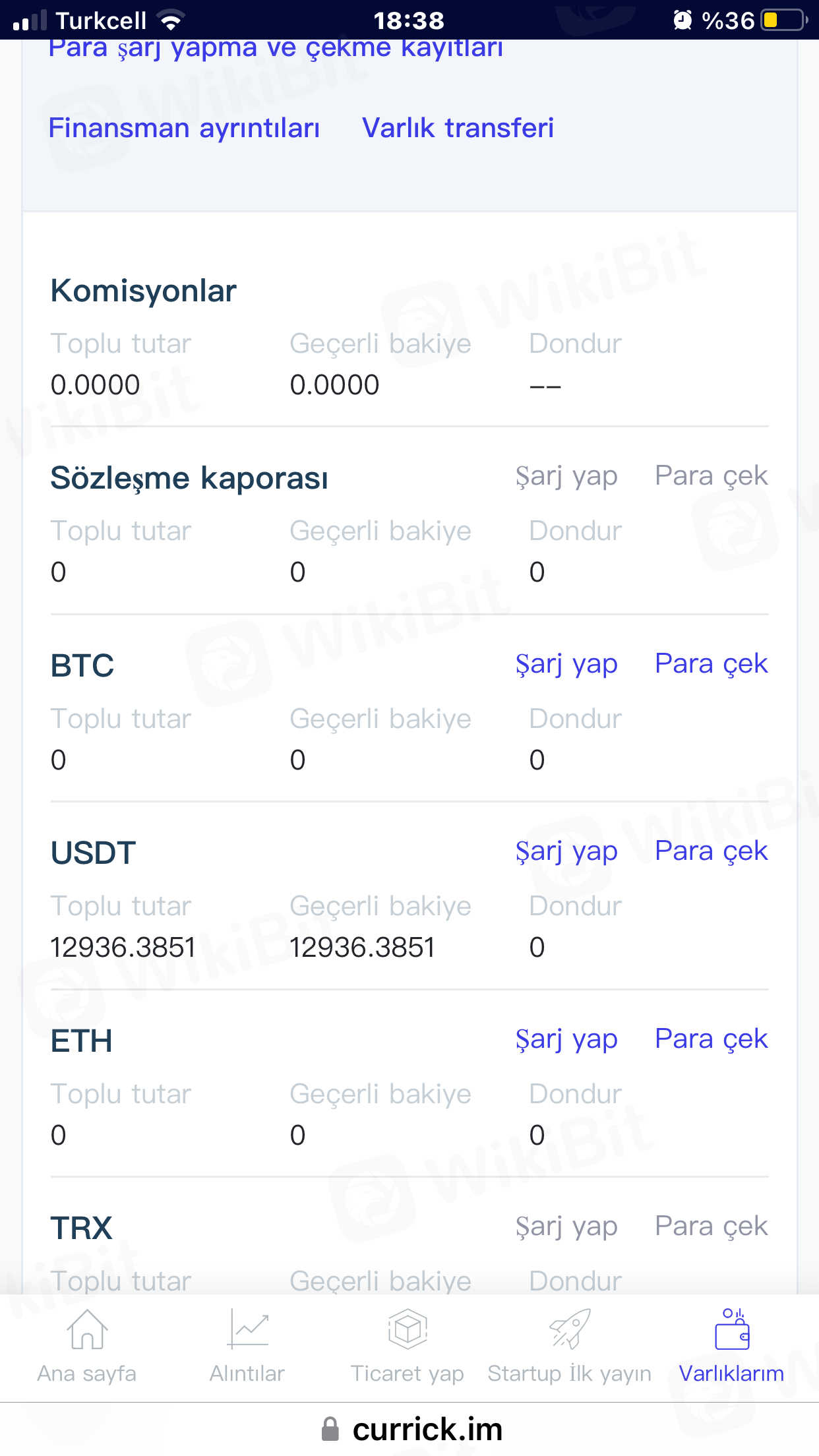Tap Para çek for ETH

[711, 1039]
